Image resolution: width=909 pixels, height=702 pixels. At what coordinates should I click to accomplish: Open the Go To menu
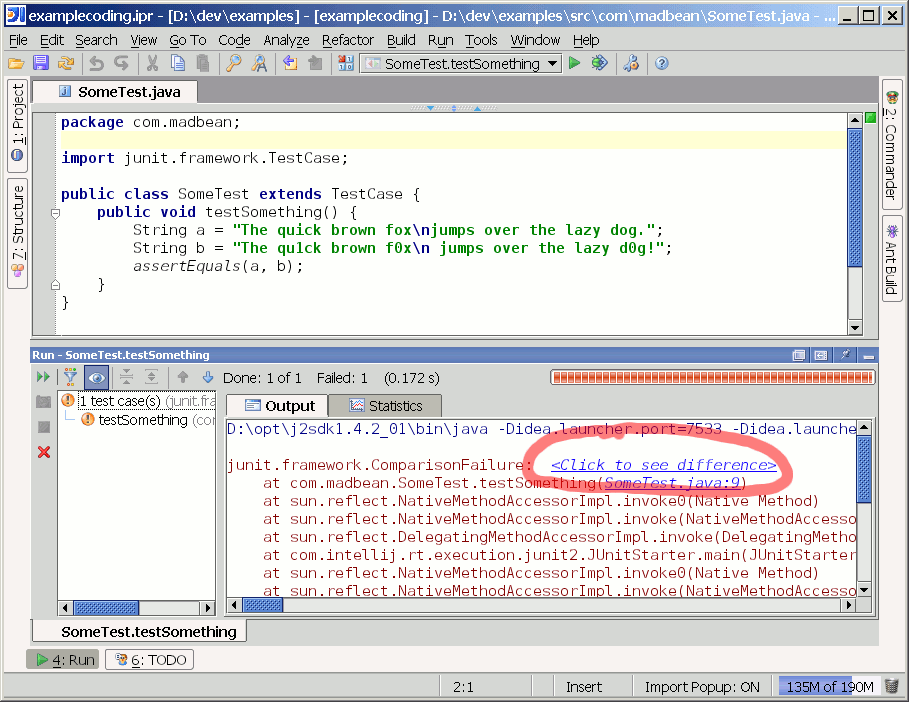(x=188, y=40)
